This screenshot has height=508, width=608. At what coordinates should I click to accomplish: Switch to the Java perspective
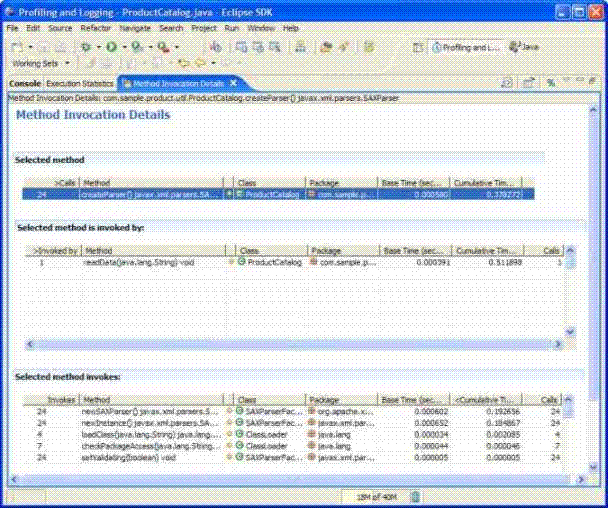[x=527, y=46]
